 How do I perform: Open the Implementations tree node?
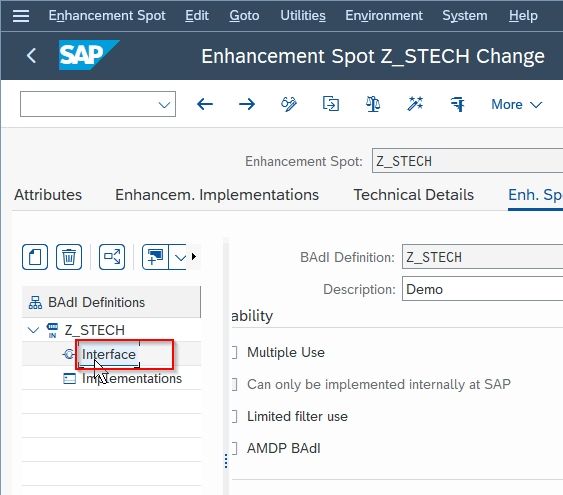(x=132, y=378)
